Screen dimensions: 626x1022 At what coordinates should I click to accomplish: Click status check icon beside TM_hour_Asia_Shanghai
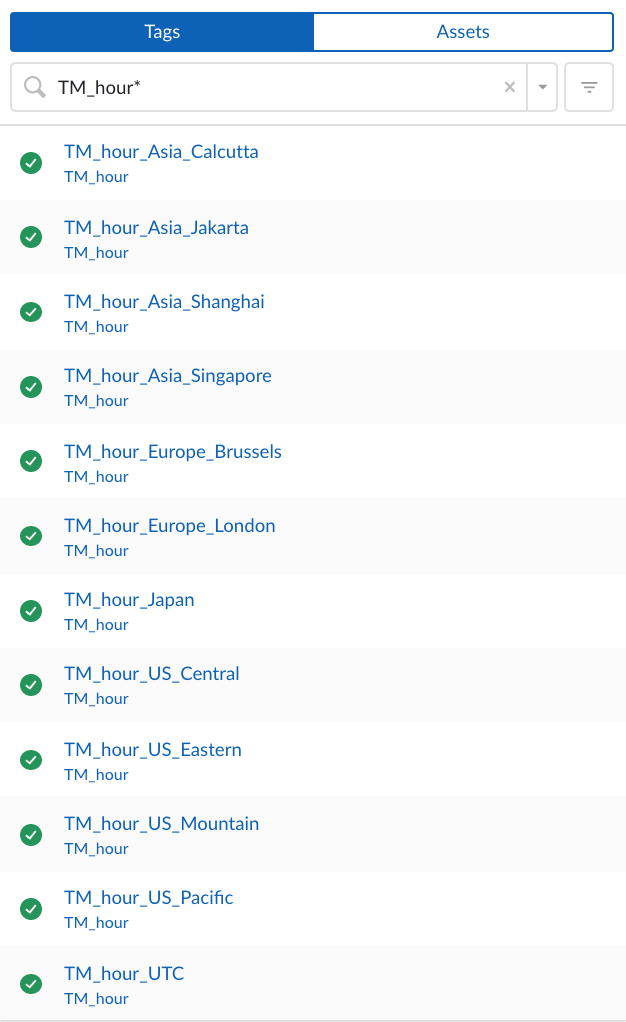pos(31,312)
